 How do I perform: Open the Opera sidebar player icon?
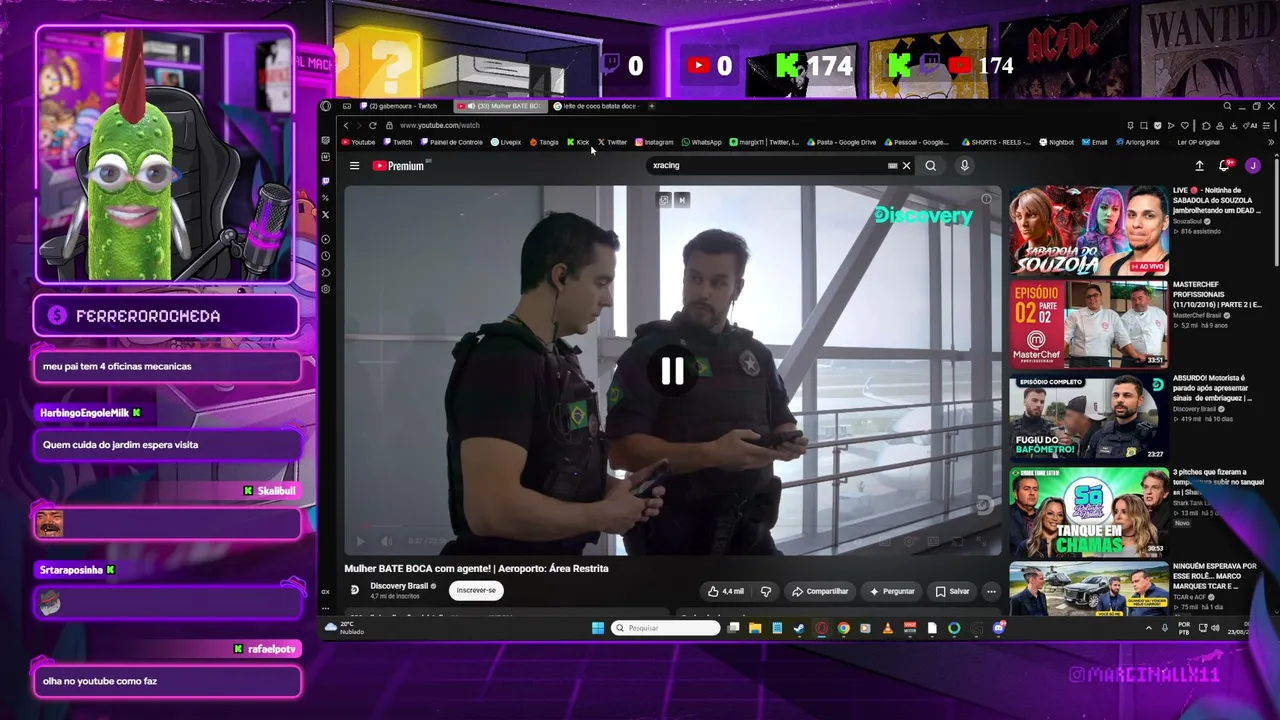(x=326, y=239)
